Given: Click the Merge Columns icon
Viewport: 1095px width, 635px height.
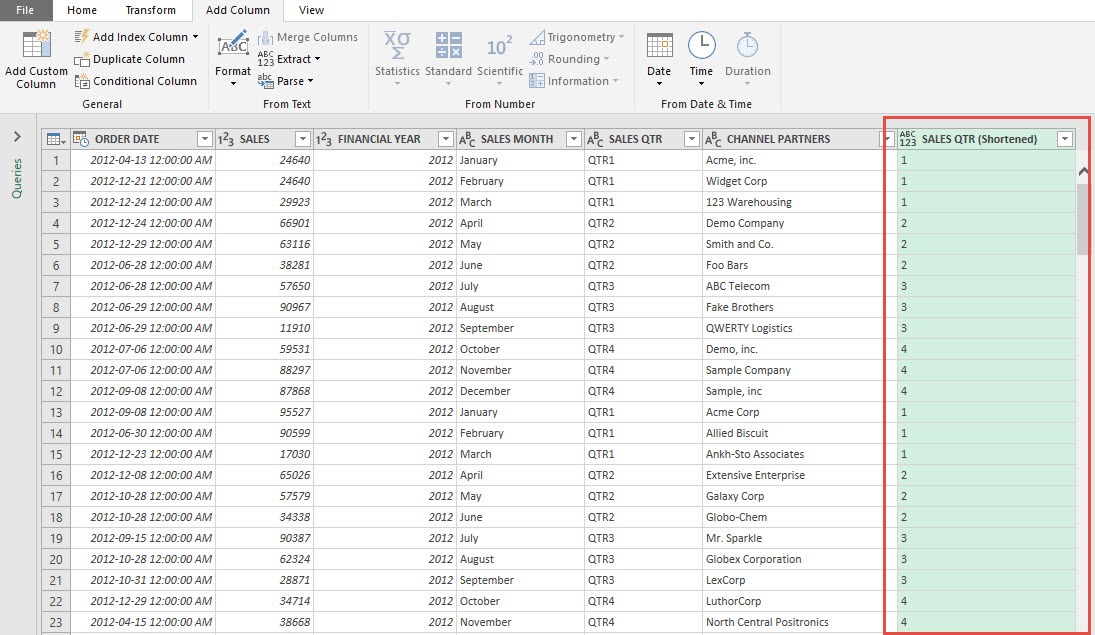Looking at the screenshot, I should [265, 37].
